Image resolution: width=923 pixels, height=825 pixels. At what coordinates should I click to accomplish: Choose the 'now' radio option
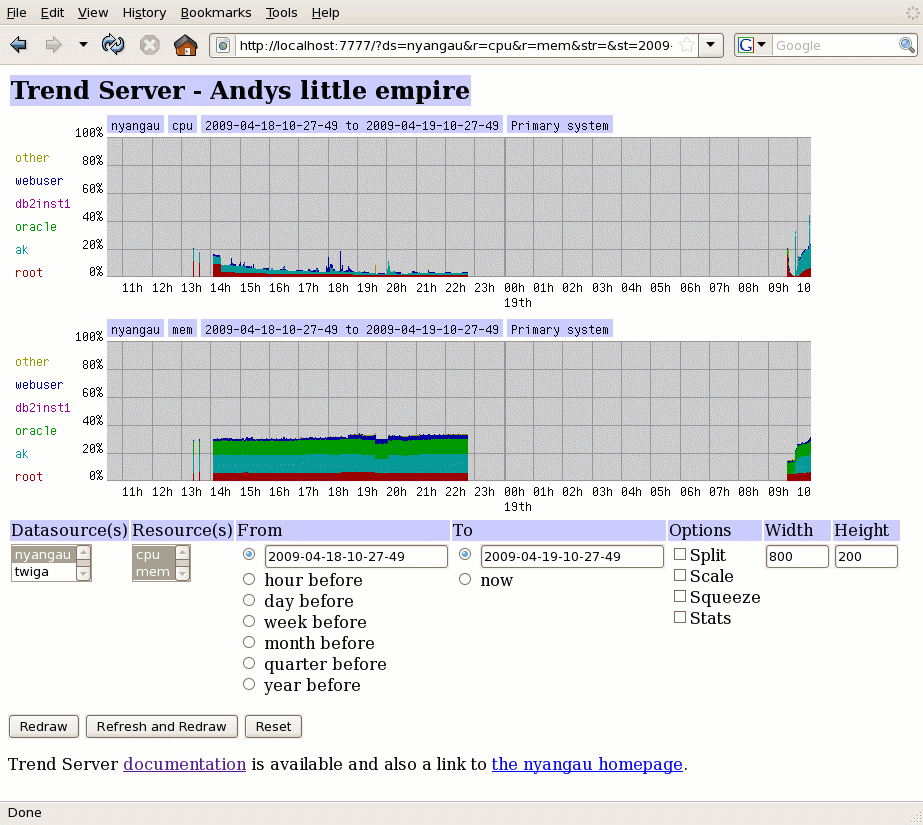(x=465, y=579)
